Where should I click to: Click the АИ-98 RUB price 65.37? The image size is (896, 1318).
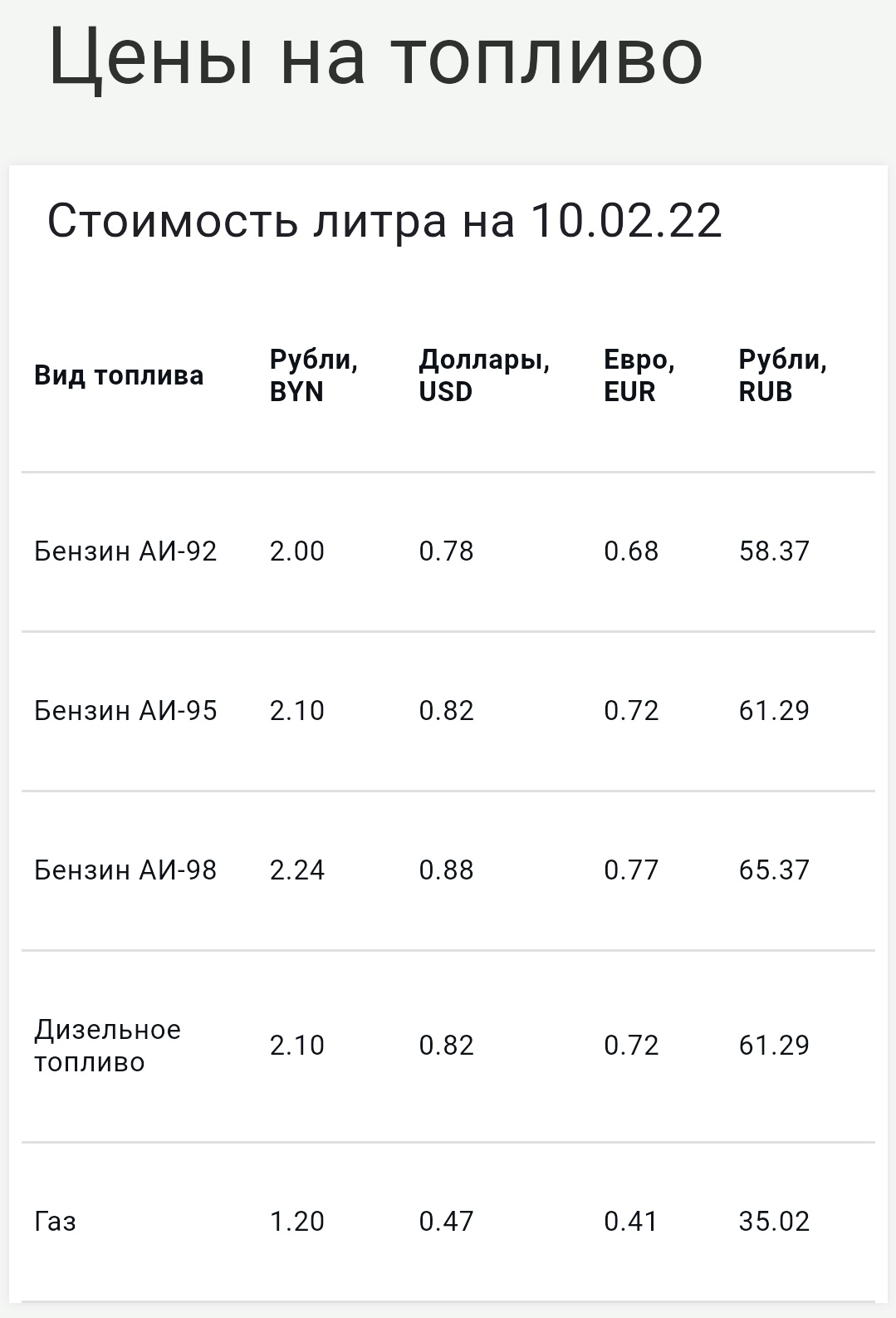[x=774, y=870]
